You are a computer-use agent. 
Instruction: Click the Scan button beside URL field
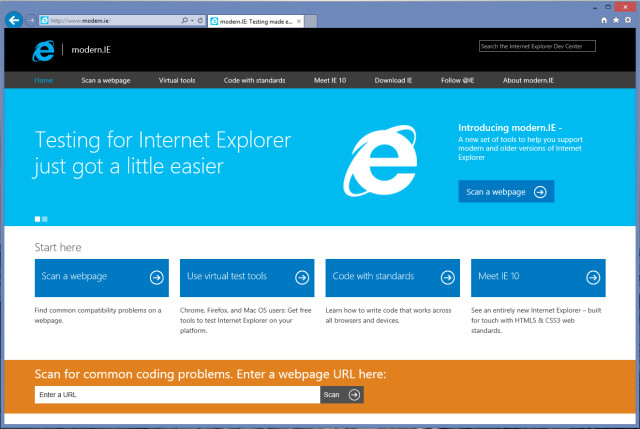coord(342,395)
